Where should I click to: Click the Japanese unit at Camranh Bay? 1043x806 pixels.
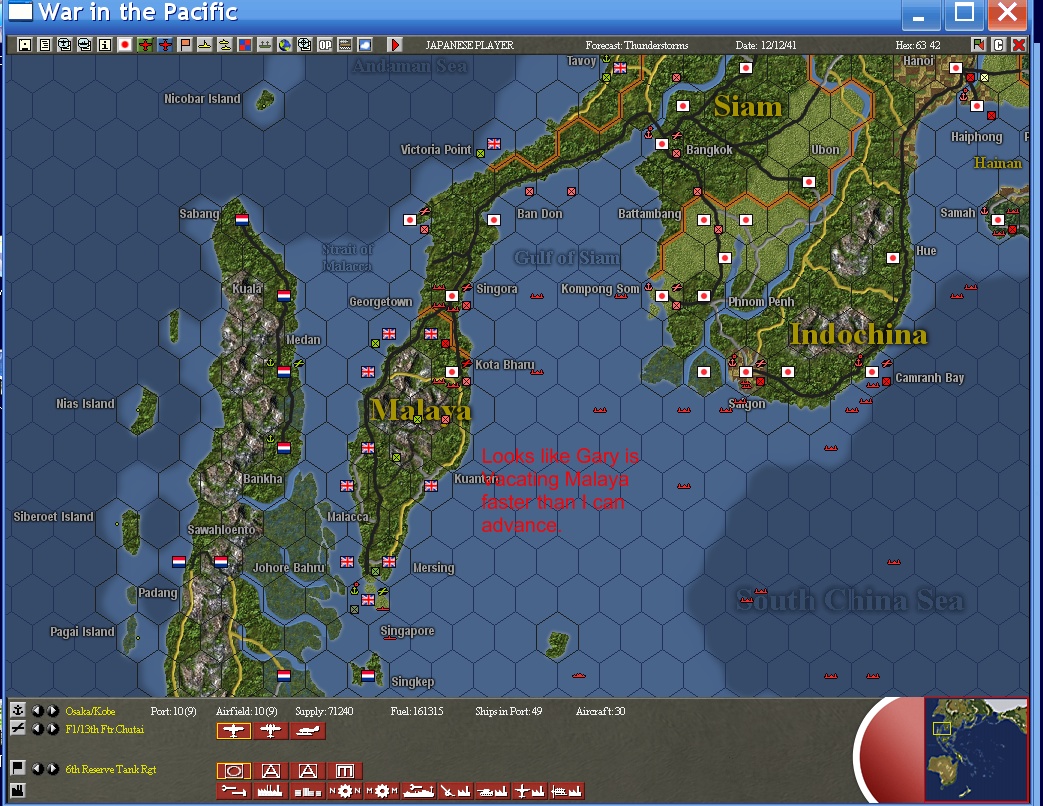[872, 372]
